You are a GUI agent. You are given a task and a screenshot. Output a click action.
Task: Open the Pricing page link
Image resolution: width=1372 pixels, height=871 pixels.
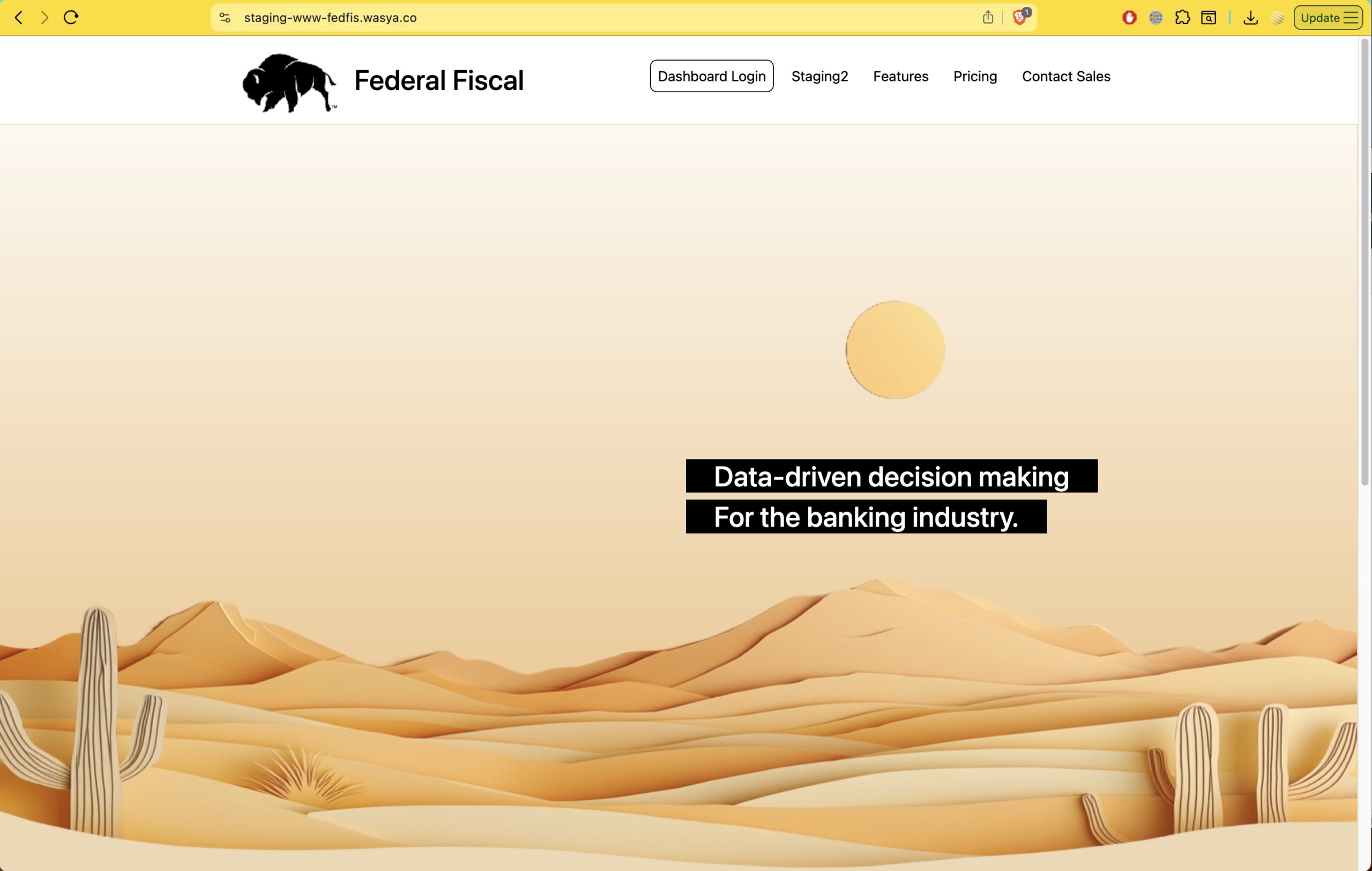click(x=975, y=77)
